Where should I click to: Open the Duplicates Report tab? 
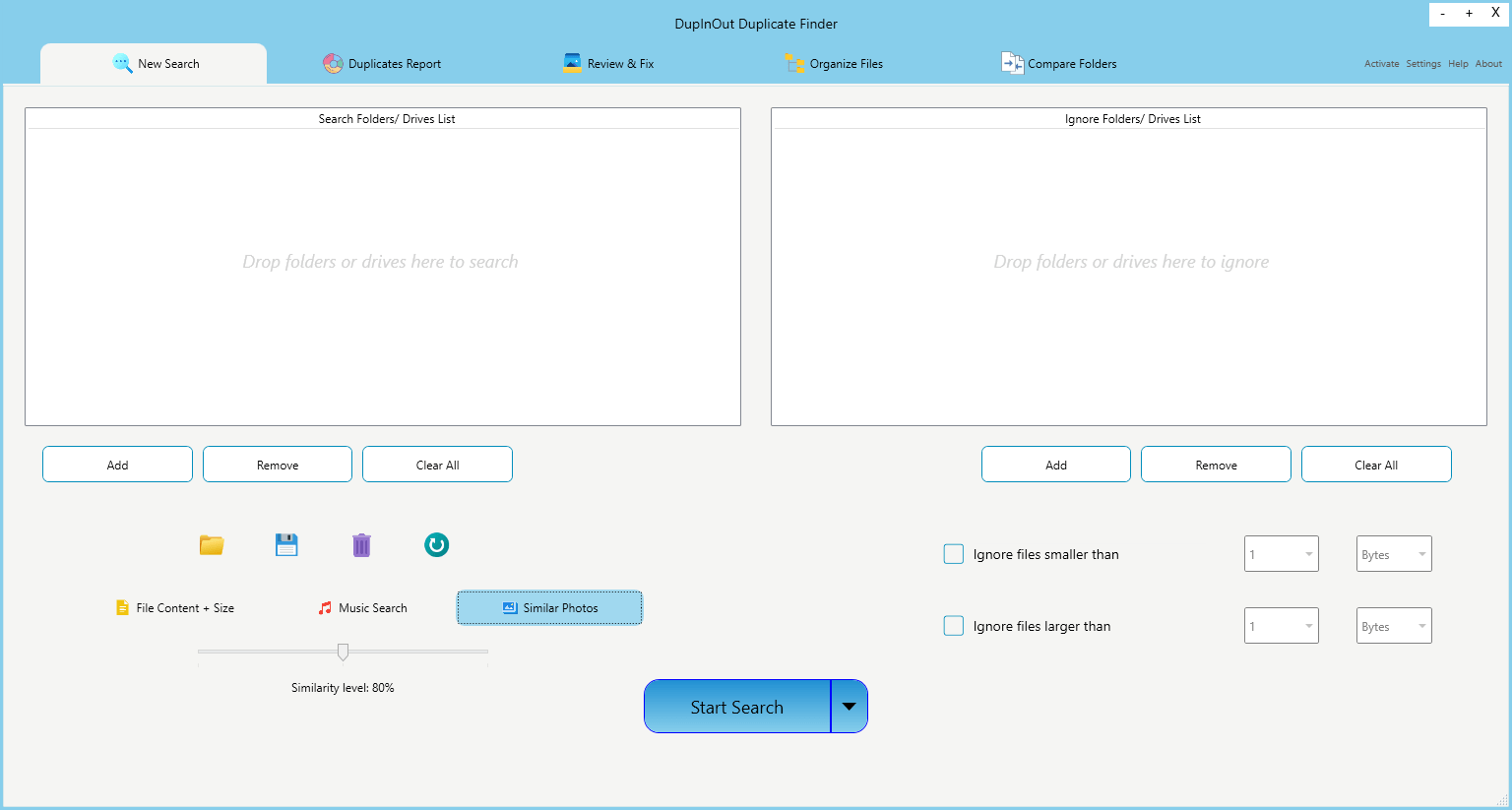click(382, 64)
